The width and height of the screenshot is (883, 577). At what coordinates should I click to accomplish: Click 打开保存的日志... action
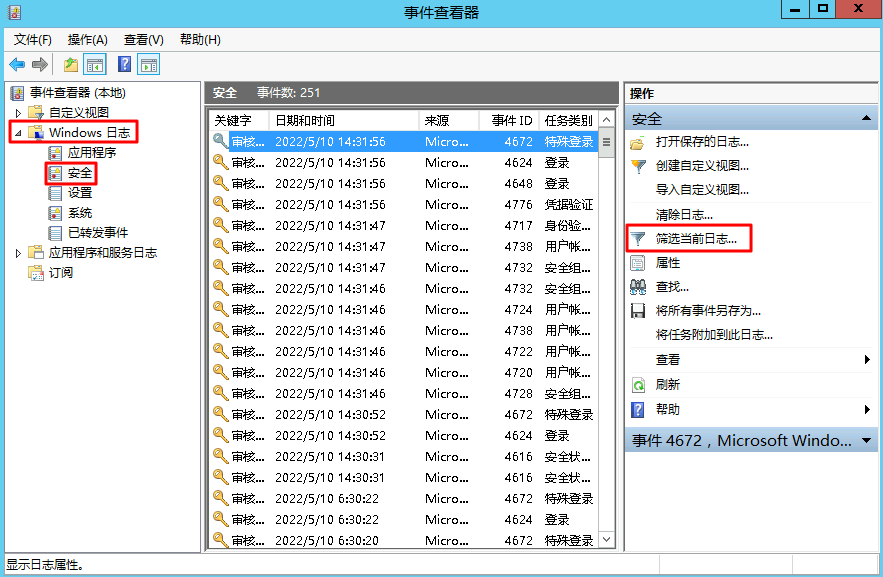[x=702, y=142]
